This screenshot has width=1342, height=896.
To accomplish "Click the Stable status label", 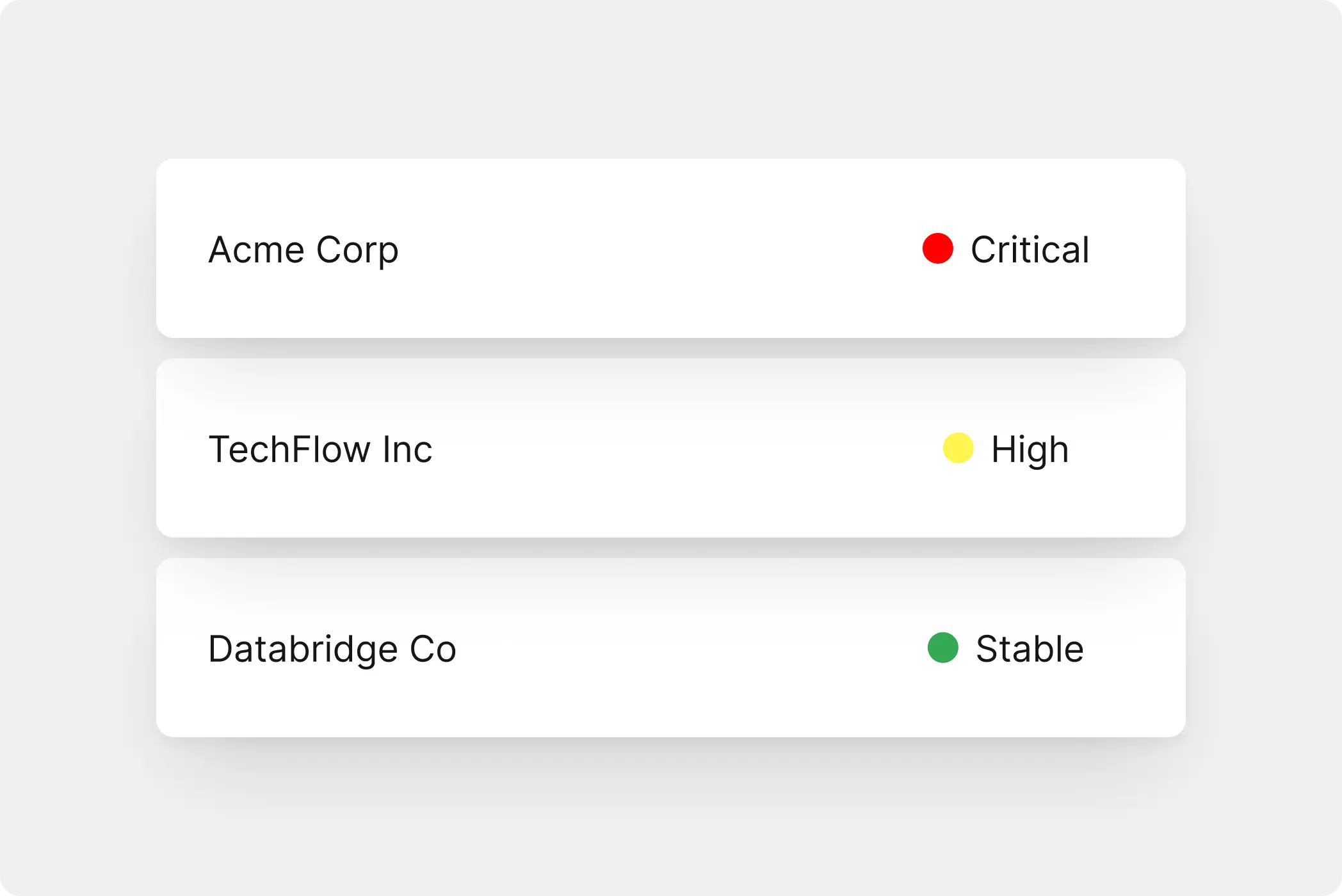I will [1030, 649].
